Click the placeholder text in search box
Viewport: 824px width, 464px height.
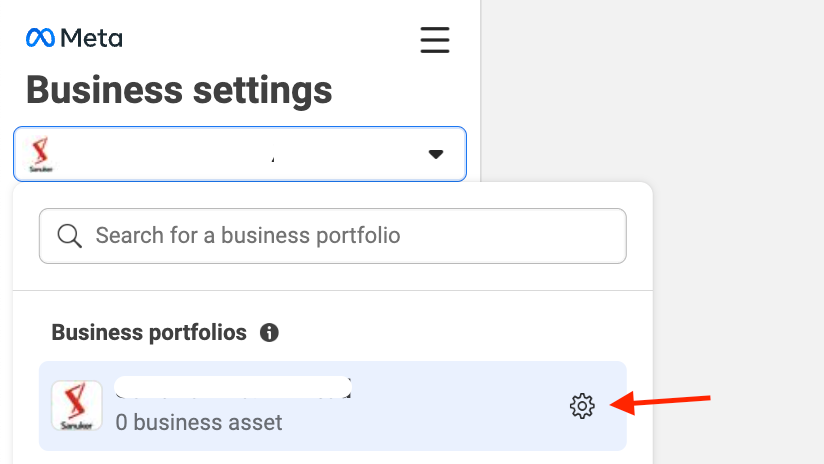click(x=248, y=235)
